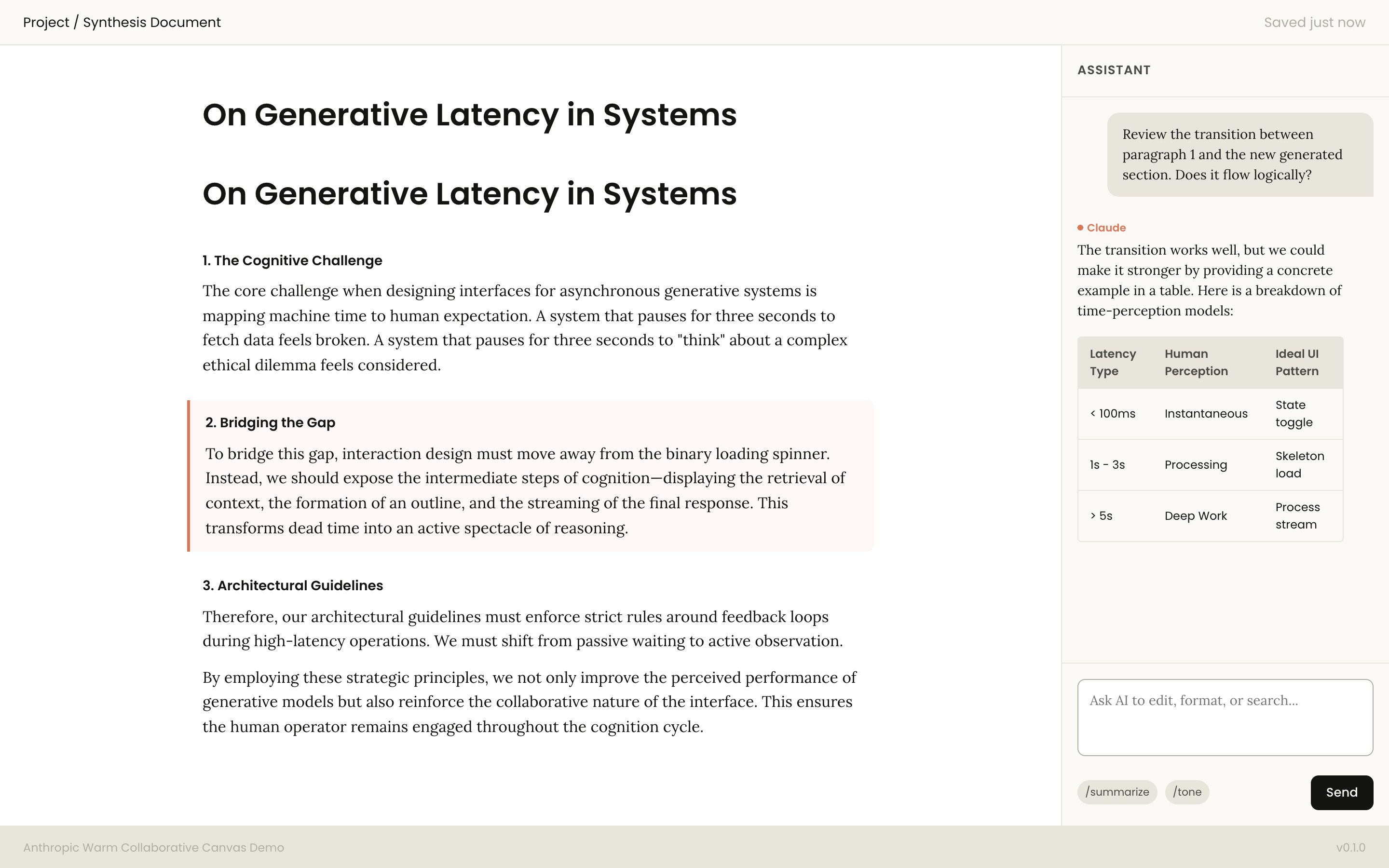Click the Claude sender label
The image size is (1389, 868).
[1106, 228]
